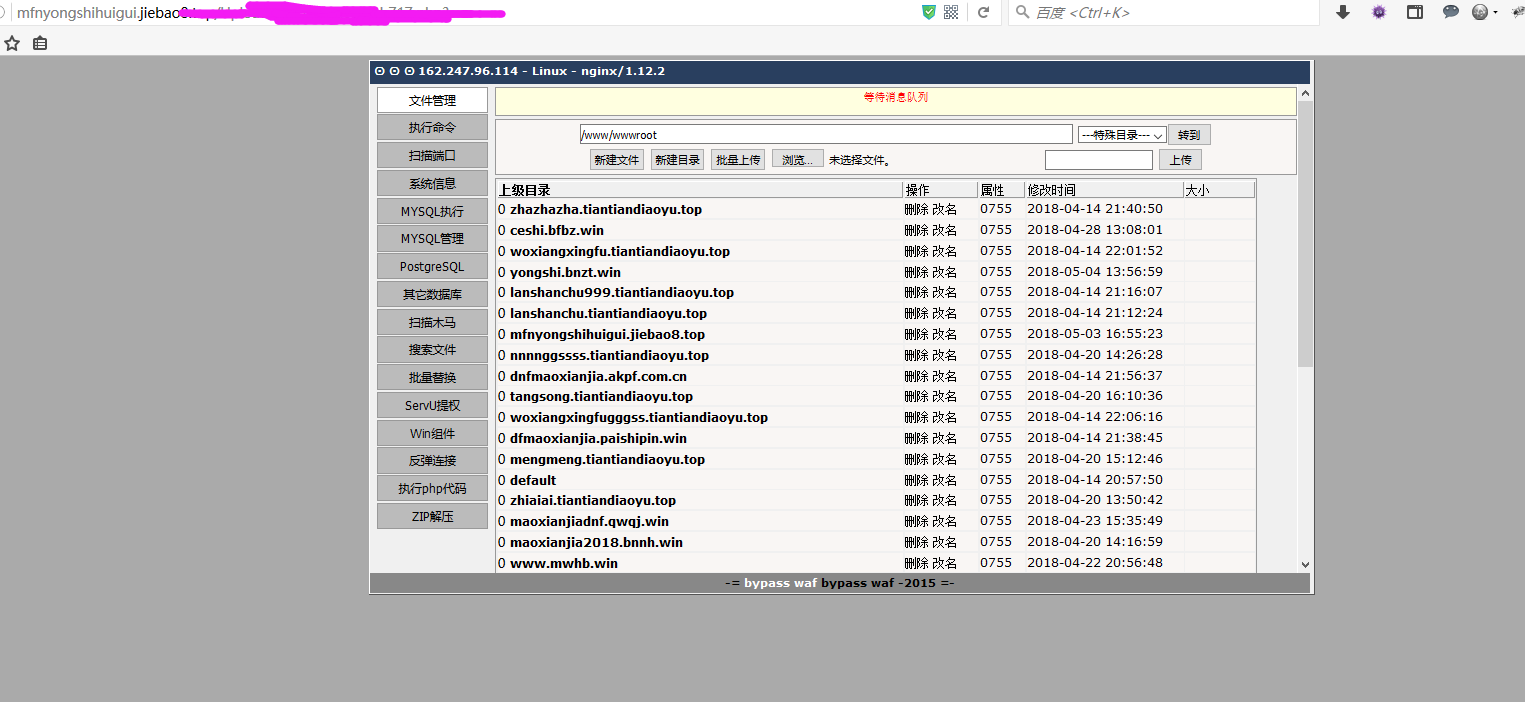Open downloads arrow icon
1525x702 pixels.
tap(1343, 12)
